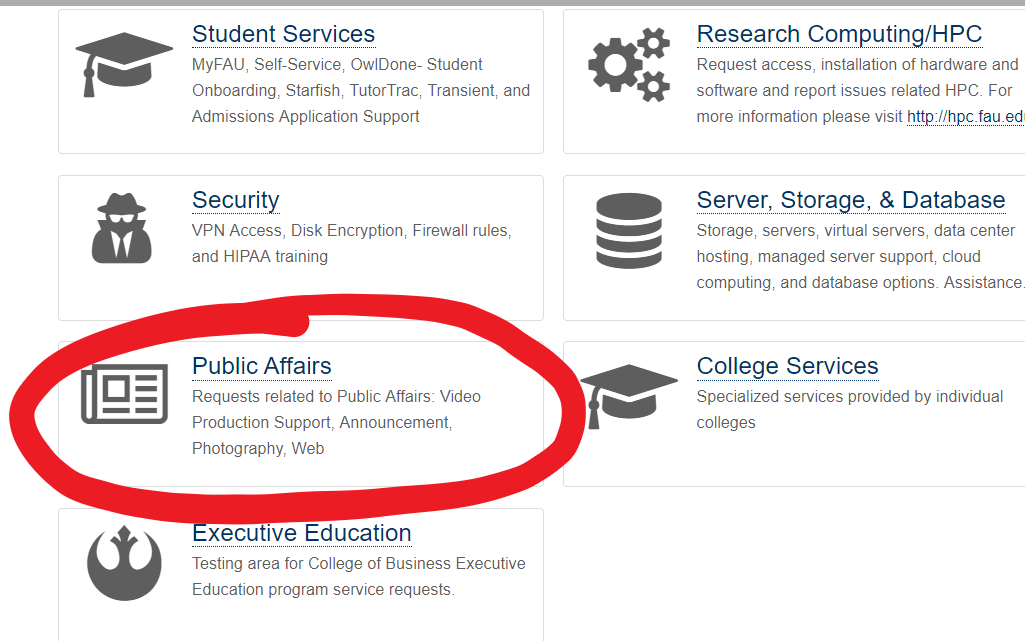Open the Research Computing/HPC link
The height and width of the screenshot is (641, 1025).
point(839,34)
